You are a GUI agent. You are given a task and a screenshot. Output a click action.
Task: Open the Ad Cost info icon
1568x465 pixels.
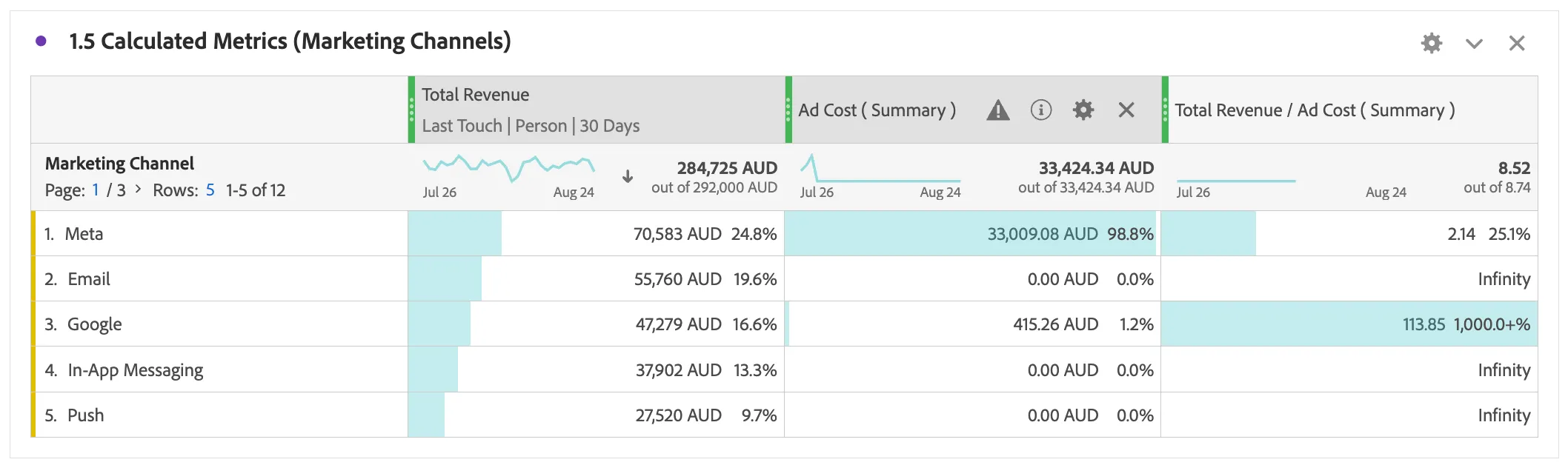click(1041, 110)
